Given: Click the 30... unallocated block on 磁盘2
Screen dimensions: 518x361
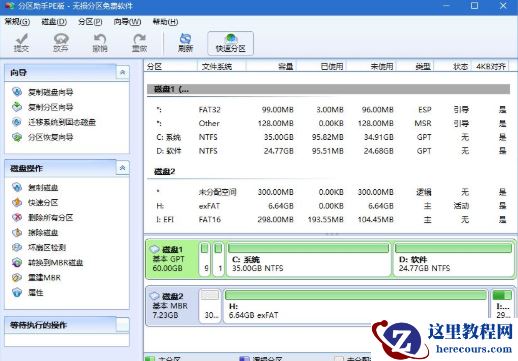Looking at the screenshot, I should (210, 306).
